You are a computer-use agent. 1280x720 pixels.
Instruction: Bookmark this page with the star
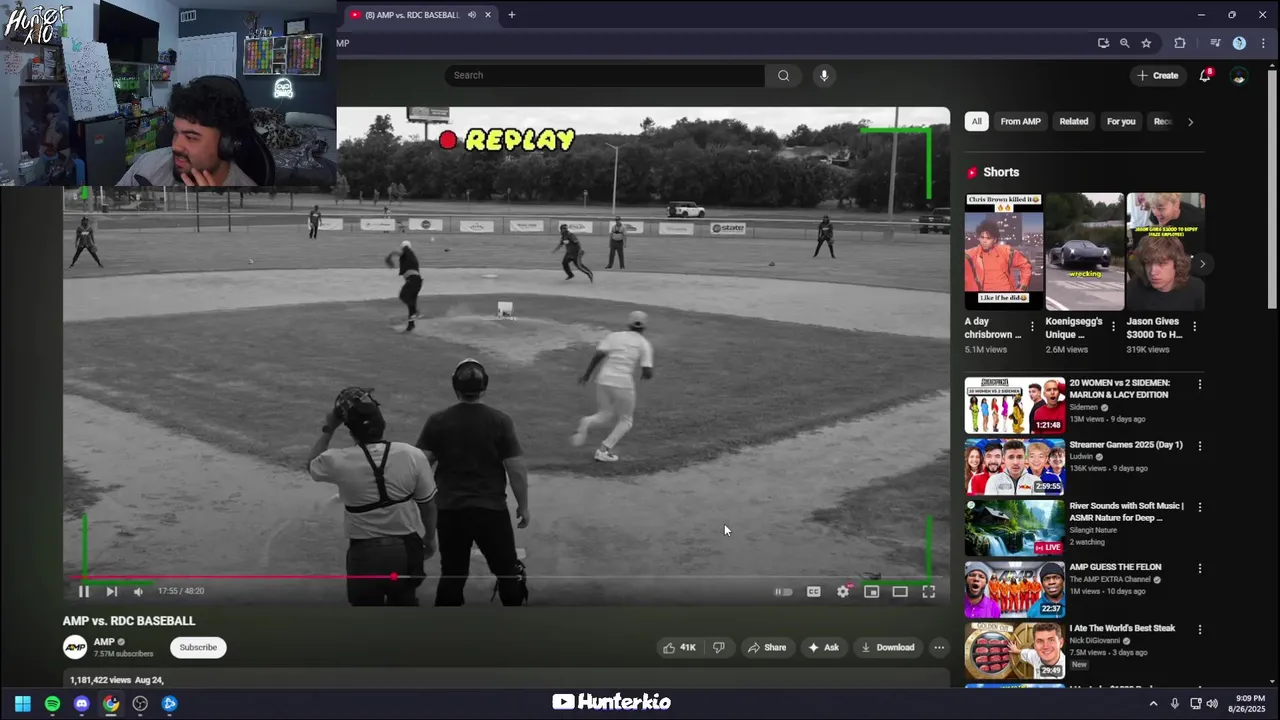tap(1146, 43)
